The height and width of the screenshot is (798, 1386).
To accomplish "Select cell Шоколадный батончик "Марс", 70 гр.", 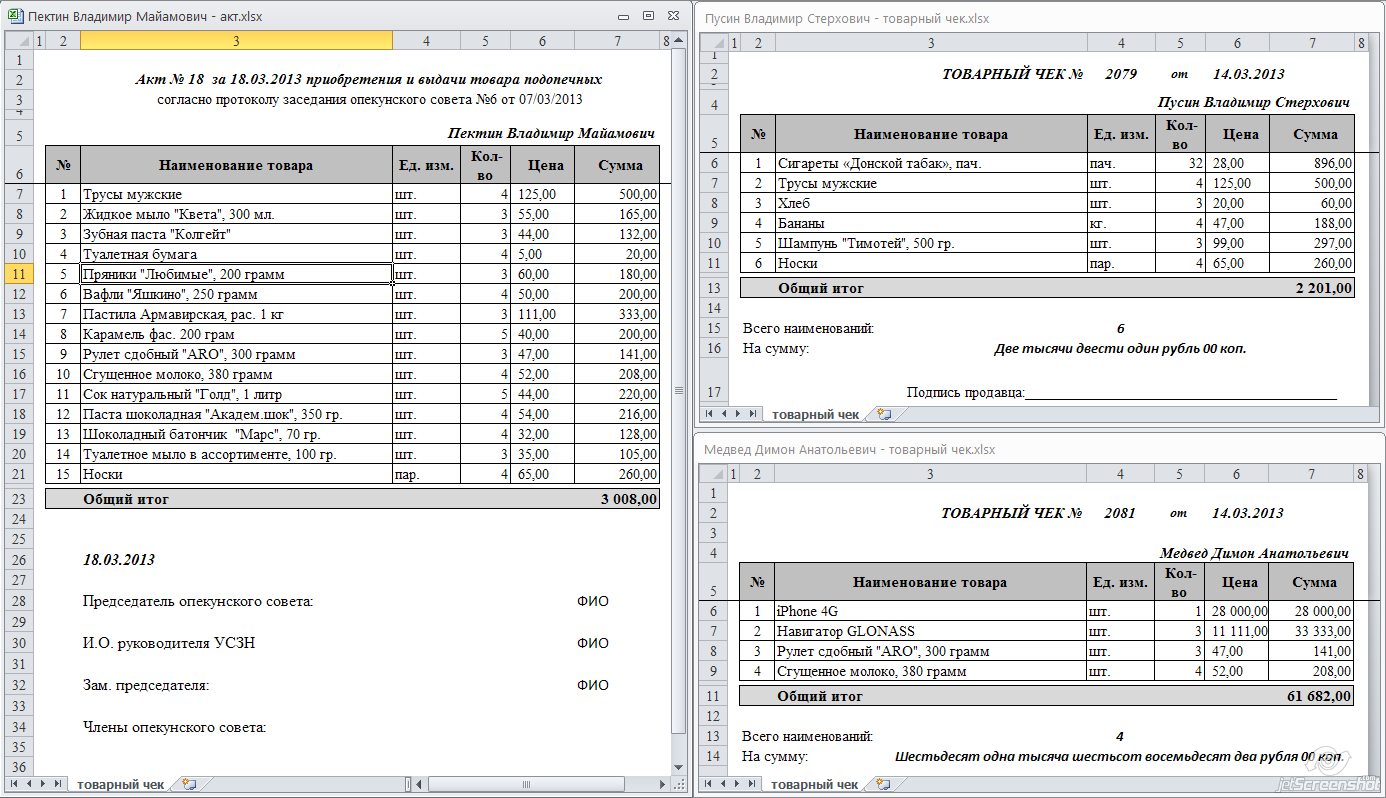I will click(x=236, y=434).
